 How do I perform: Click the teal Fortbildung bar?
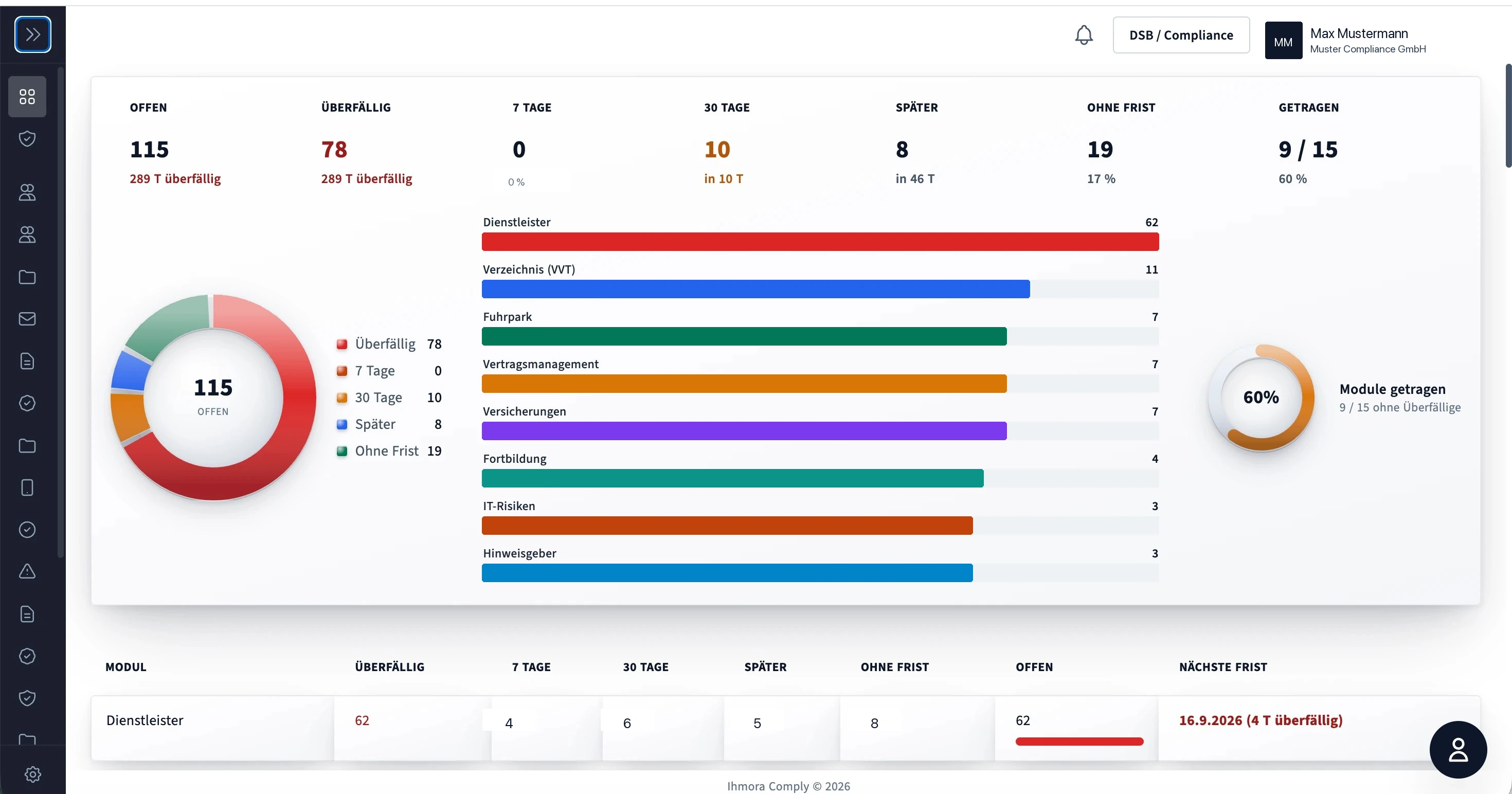[x=732, y=478]
